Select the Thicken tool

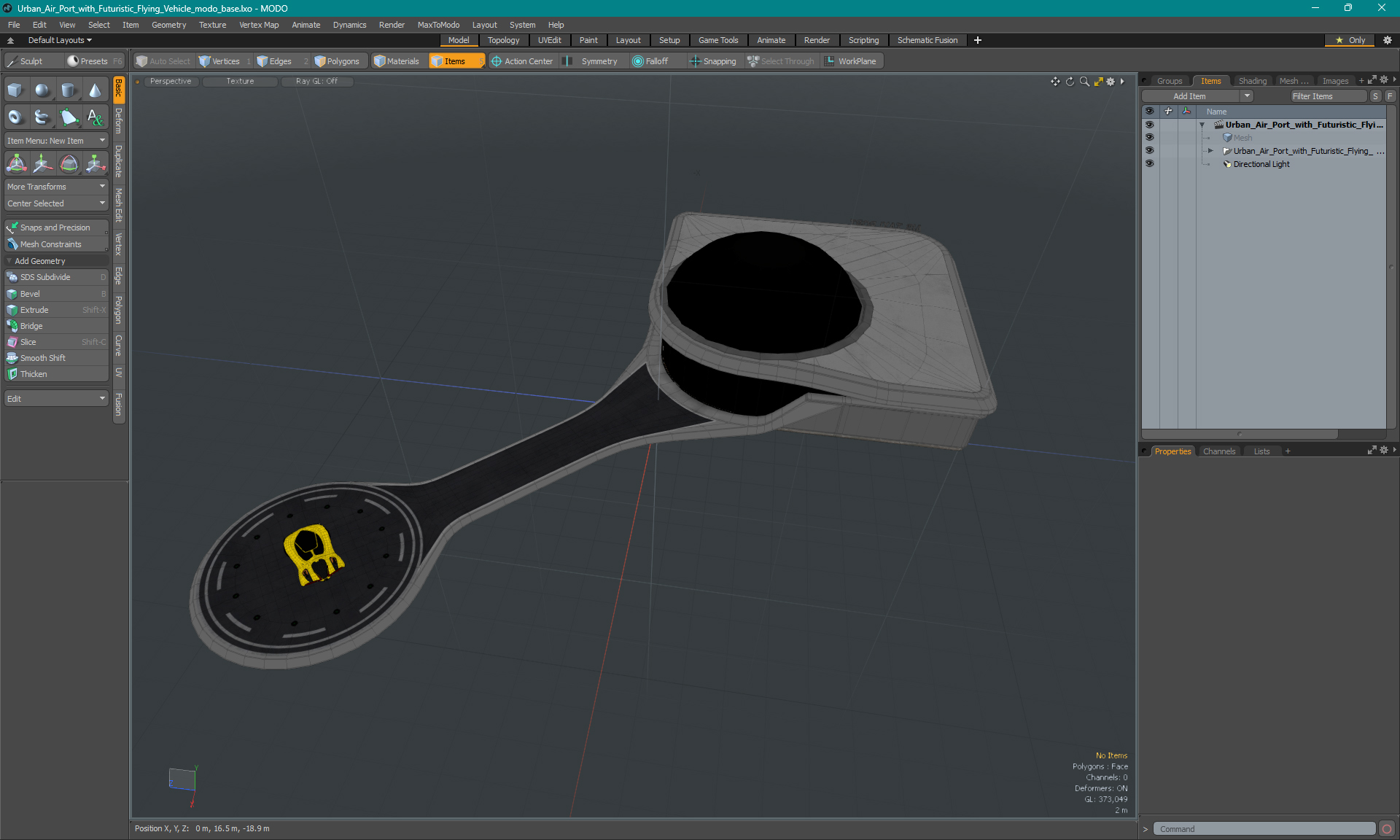pos(34,374)
